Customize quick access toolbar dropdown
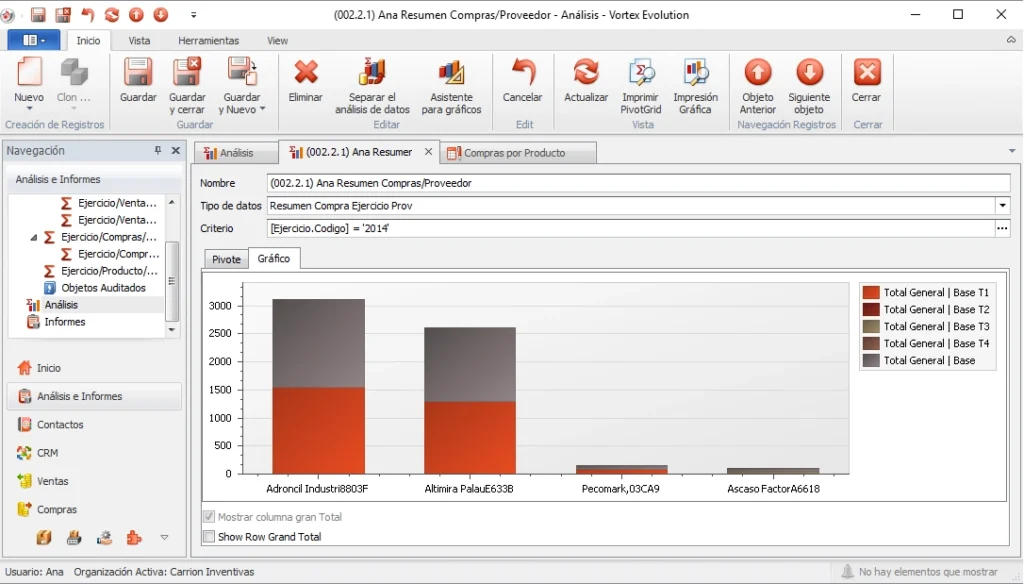1024x584 pixels. coord(193,14)
